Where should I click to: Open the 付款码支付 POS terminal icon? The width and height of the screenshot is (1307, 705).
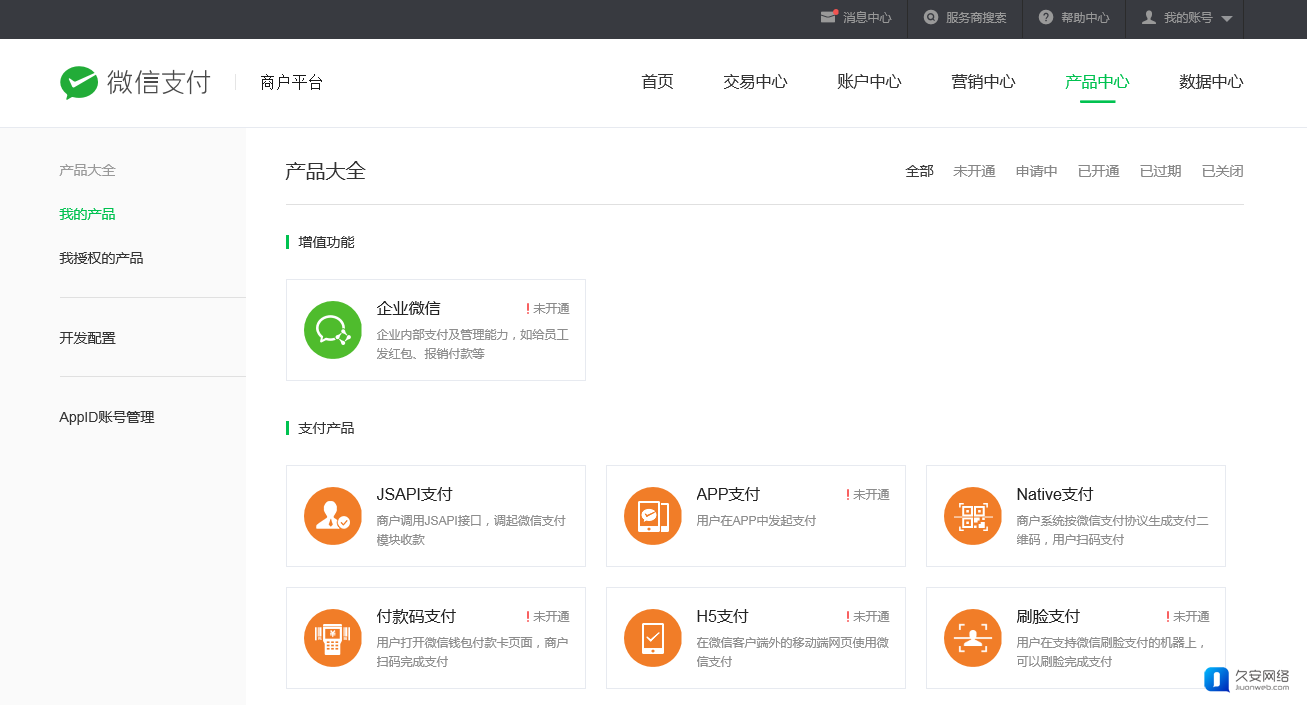coord(333,638)
